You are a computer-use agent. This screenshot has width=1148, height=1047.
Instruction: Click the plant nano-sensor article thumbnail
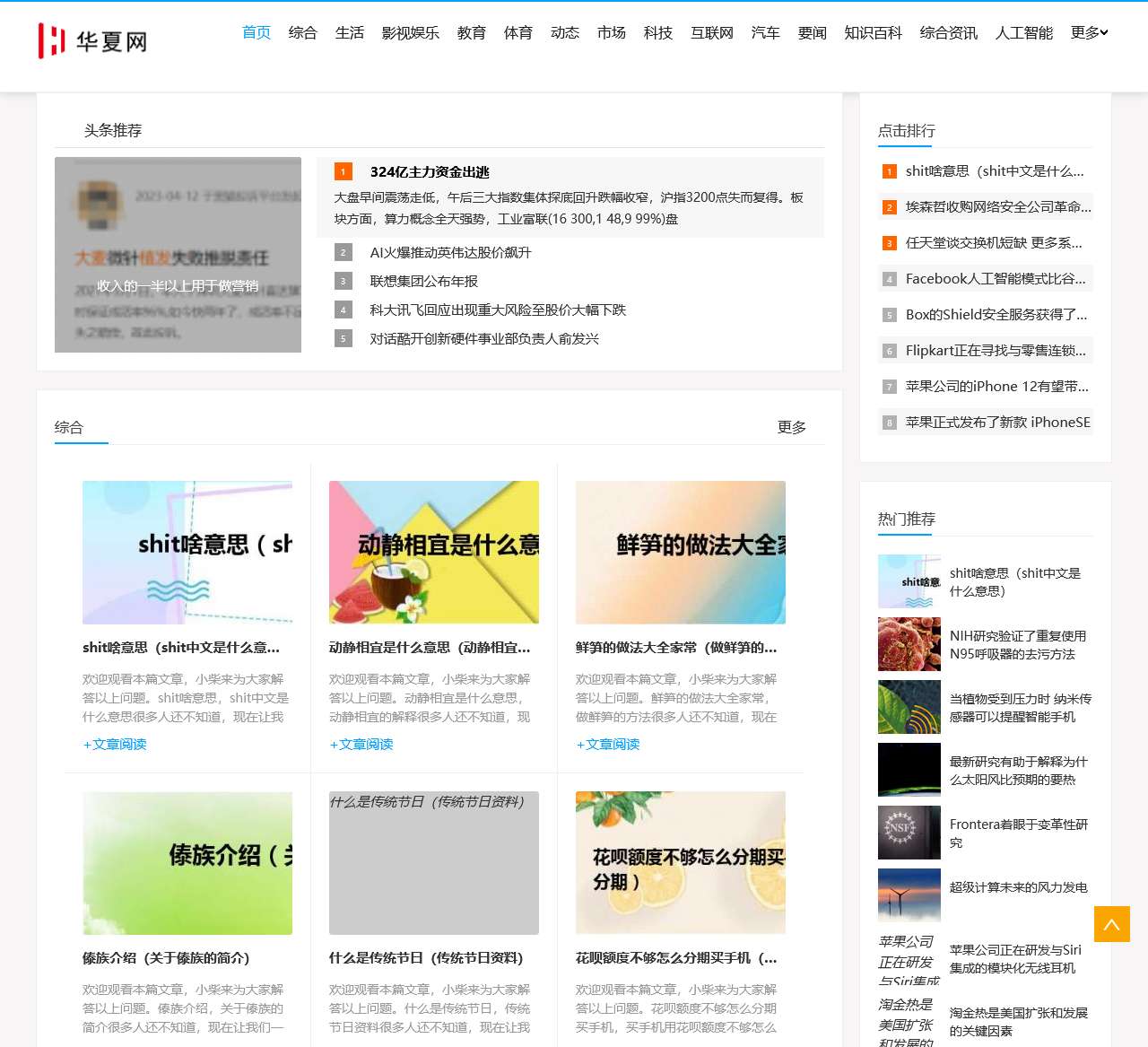click(x=909, y=707)
